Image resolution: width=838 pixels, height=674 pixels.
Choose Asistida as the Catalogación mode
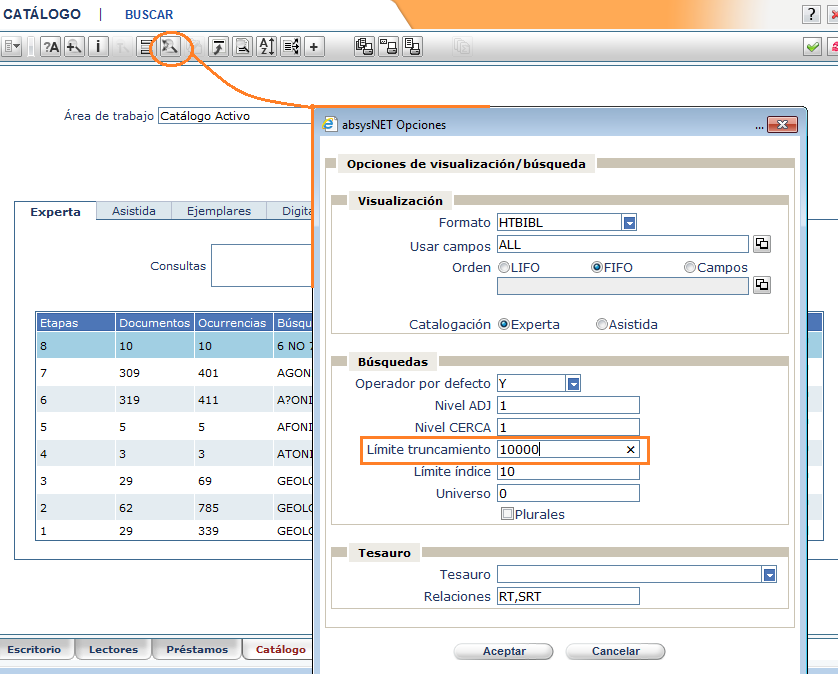(x=602, y=324)
